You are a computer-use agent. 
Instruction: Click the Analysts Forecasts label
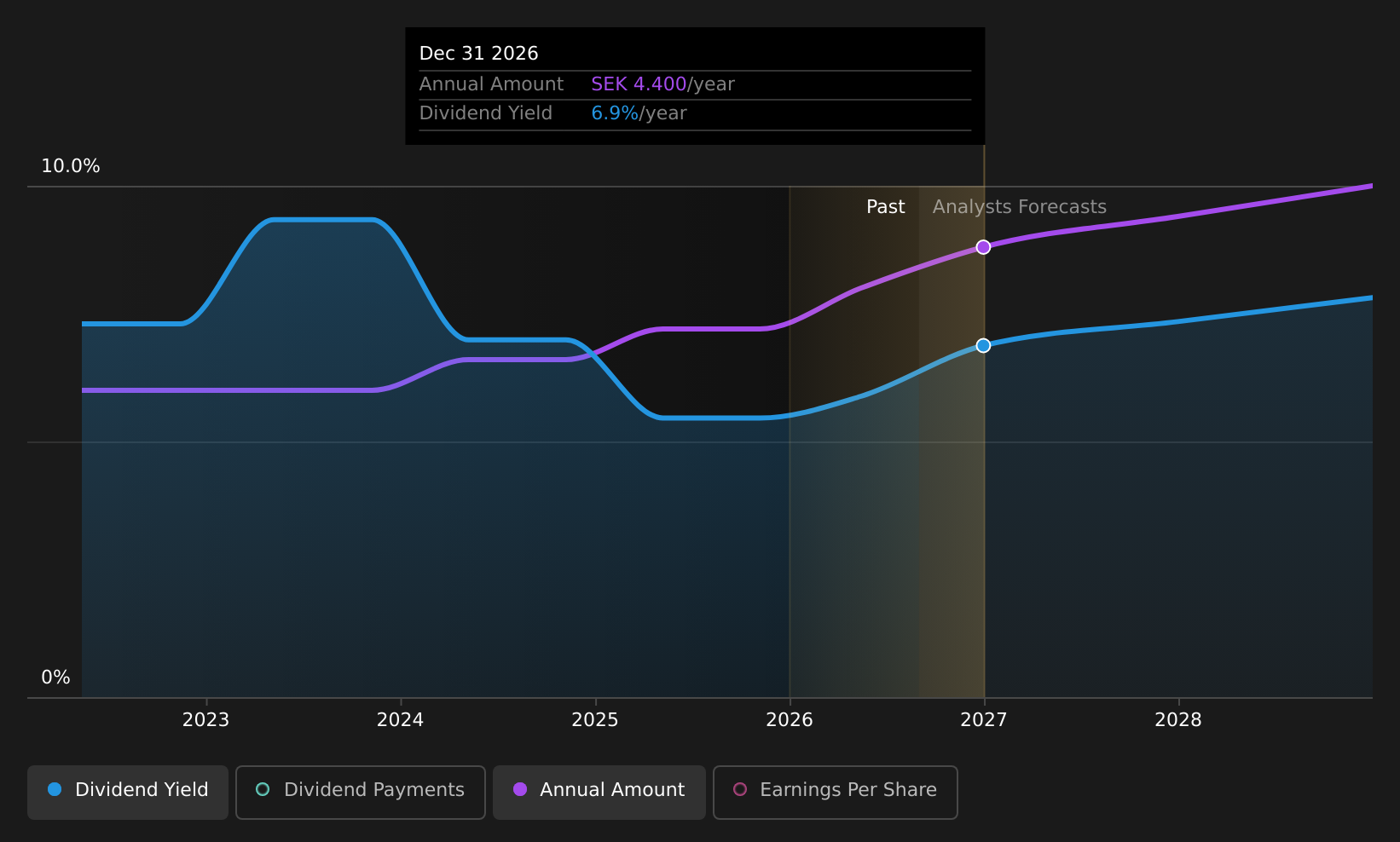(1020, 207)
